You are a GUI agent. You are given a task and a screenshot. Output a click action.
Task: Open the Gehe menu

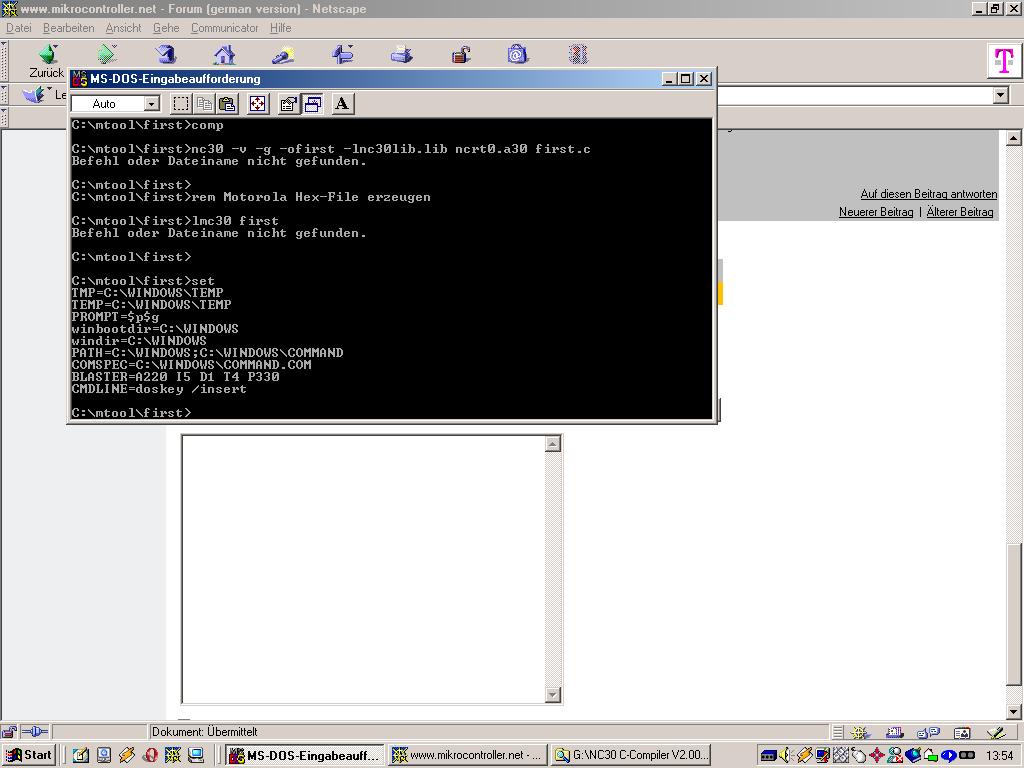pos(166,28)
